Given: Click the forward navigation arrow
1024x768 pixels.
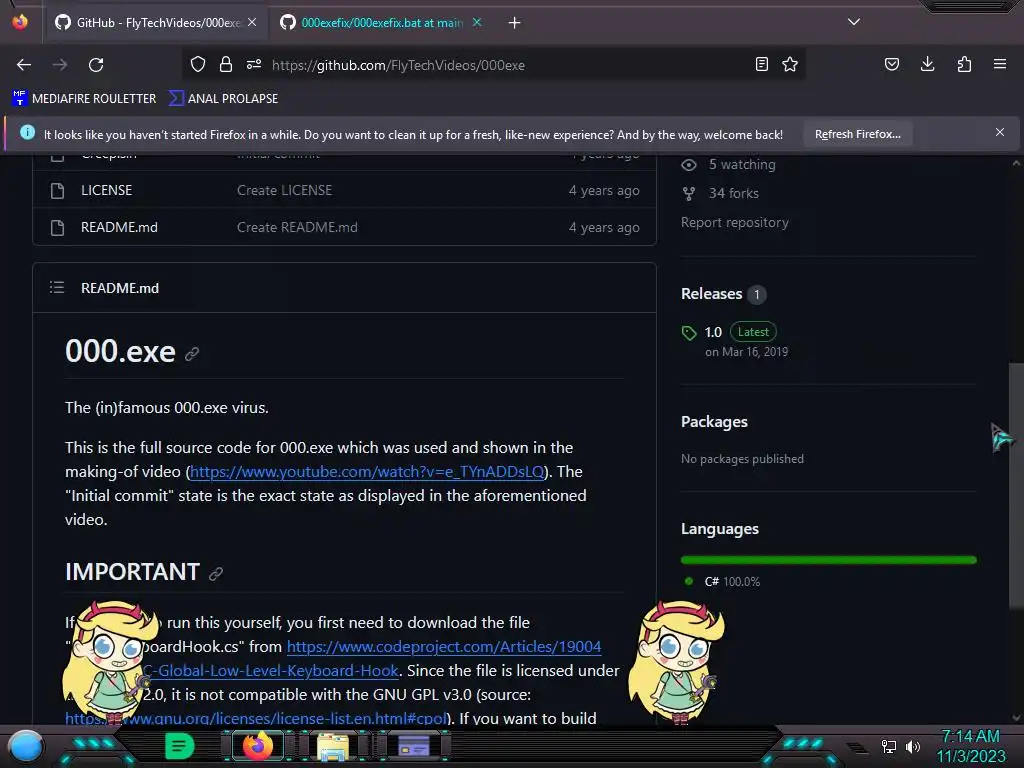Looking at the screenshot, I should click(60, 65).
